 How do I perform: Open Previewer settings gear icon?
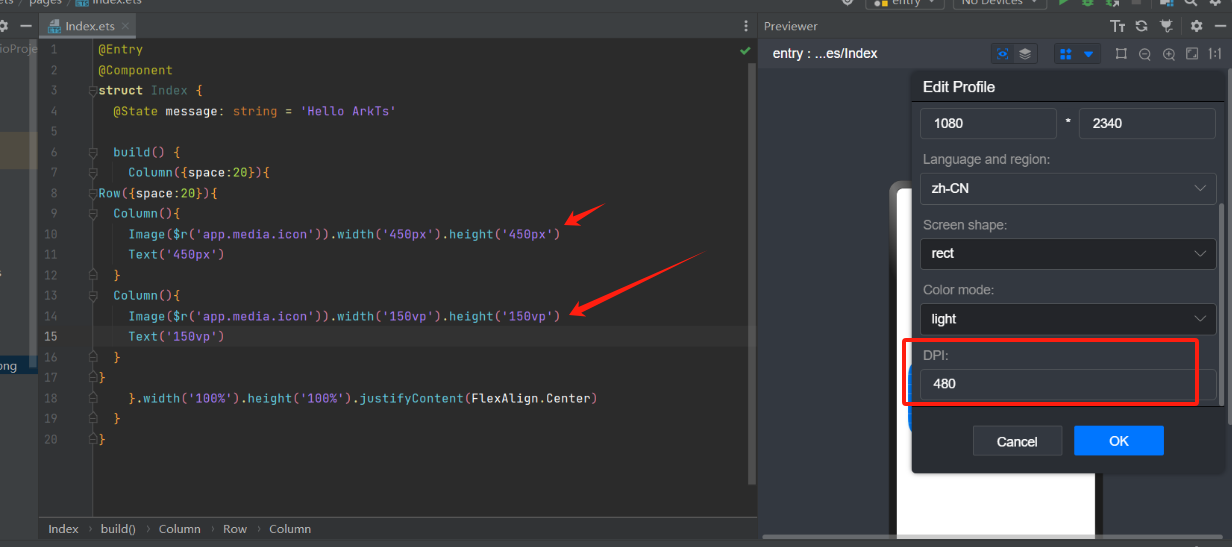point(1196,26)
